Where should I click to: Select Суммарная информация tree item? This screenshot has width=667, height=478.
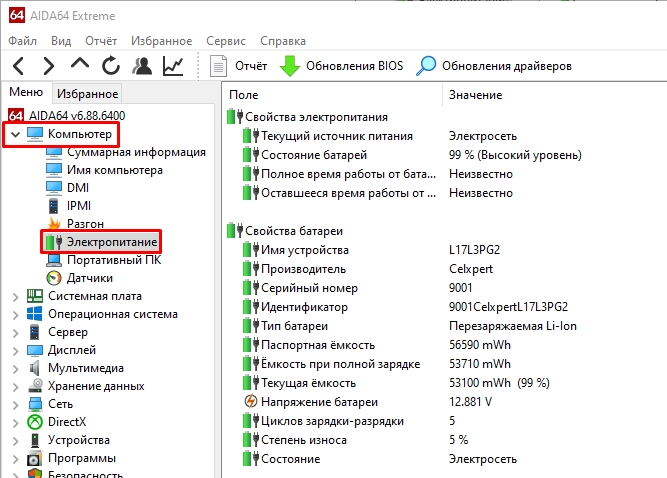(135, 152)
